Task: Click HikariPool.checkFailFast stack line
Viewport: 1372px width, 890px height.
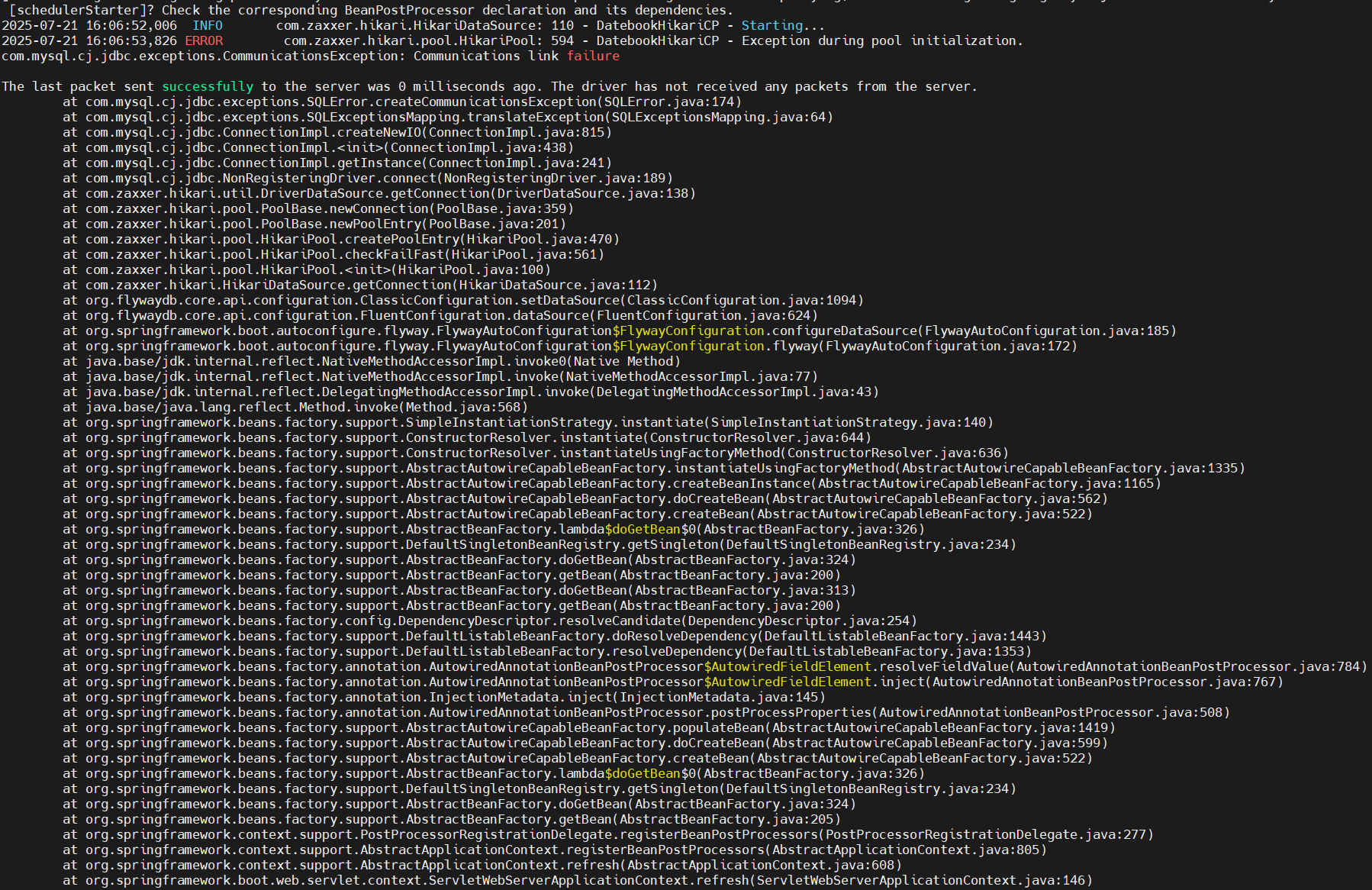Action: tap(333, 255)
